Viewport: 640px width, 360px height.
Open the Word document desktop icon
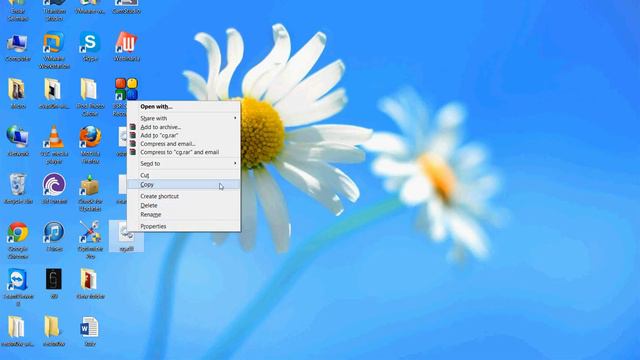tap(89, 327)
